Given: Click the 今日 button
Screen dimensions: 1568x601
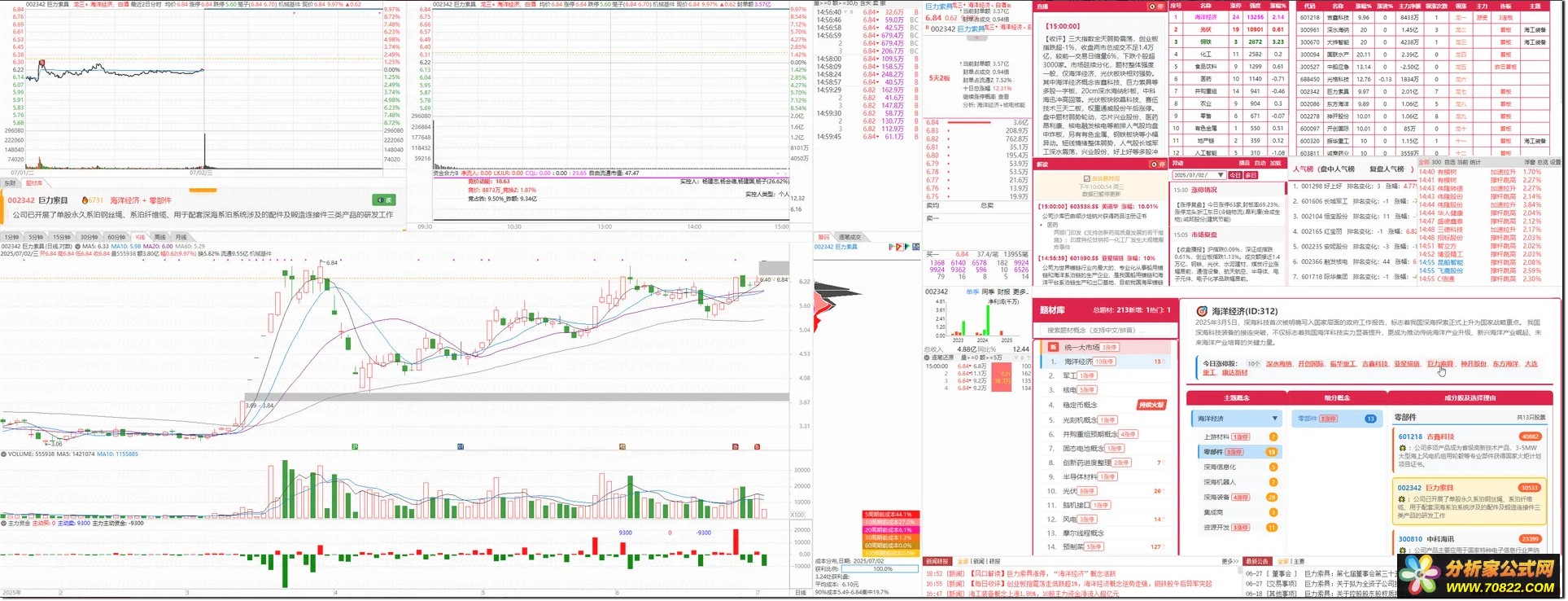Looking at the screenshot, I should pos(1234,175).
